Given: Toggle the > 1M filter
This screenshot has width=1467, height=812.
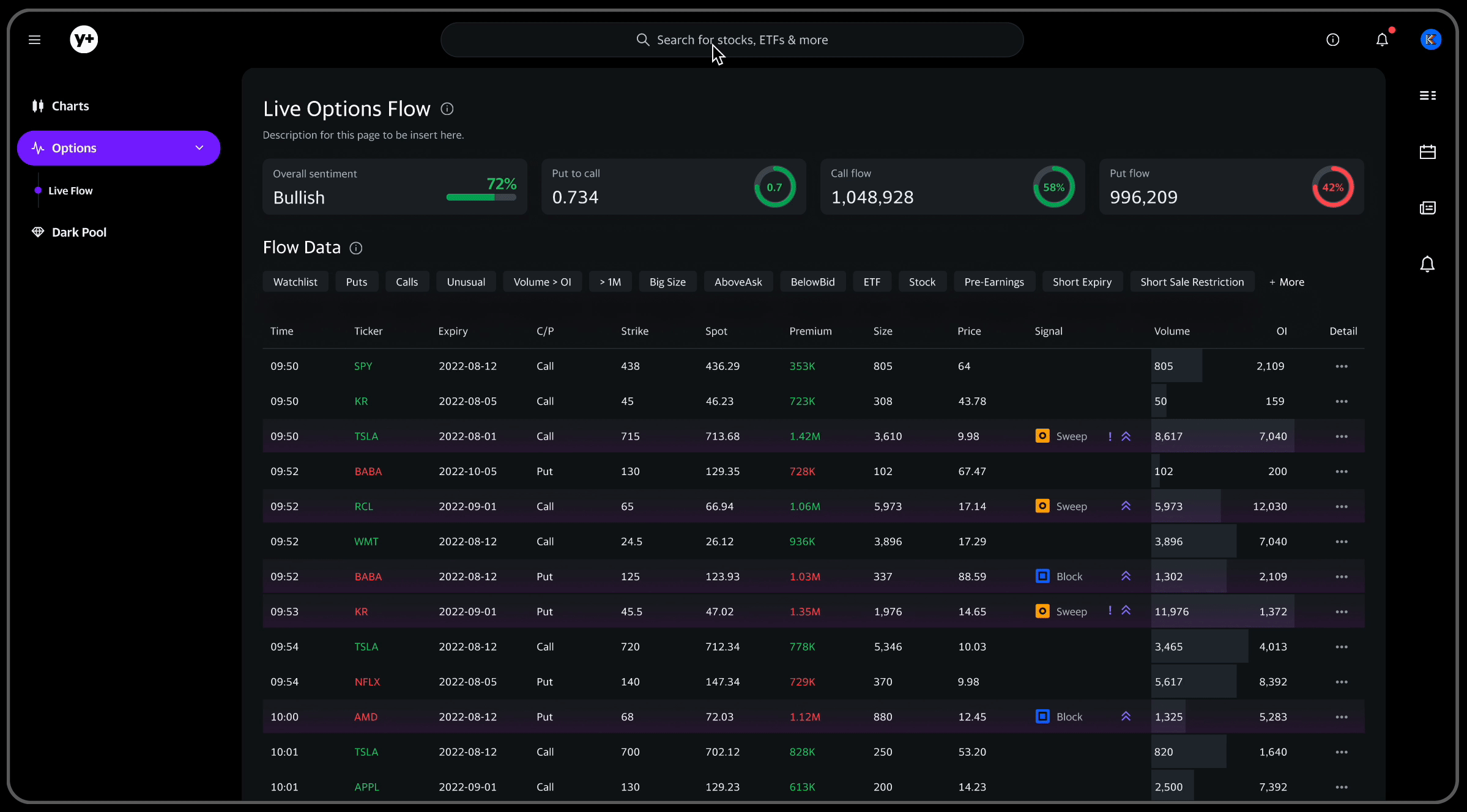Looking at the screenshot, I should [x=611, y=282].
